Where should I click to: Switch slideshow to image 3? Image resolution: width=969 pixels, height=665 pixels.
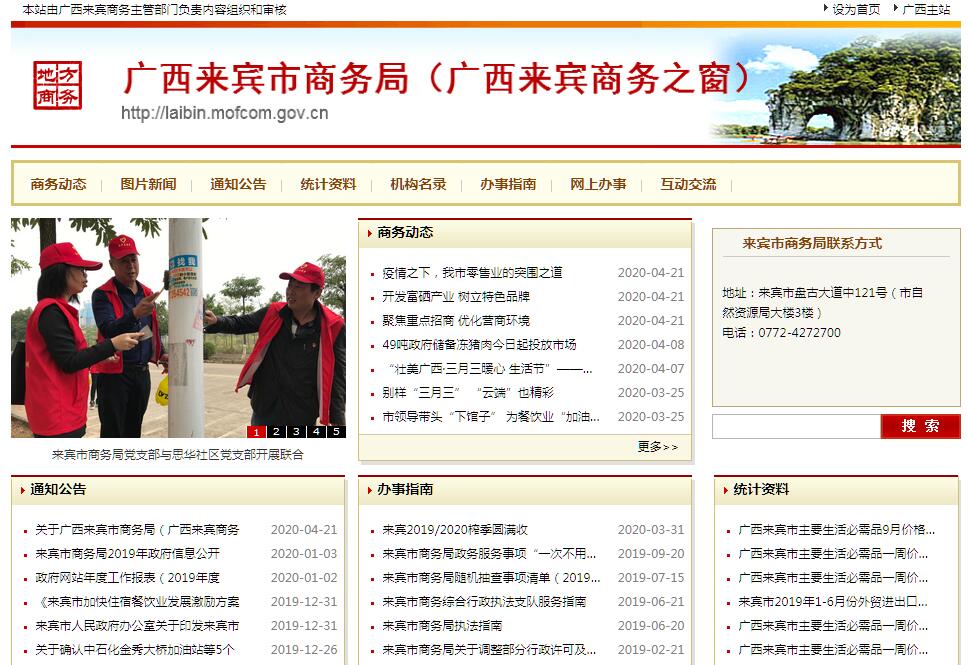point(297,431)
